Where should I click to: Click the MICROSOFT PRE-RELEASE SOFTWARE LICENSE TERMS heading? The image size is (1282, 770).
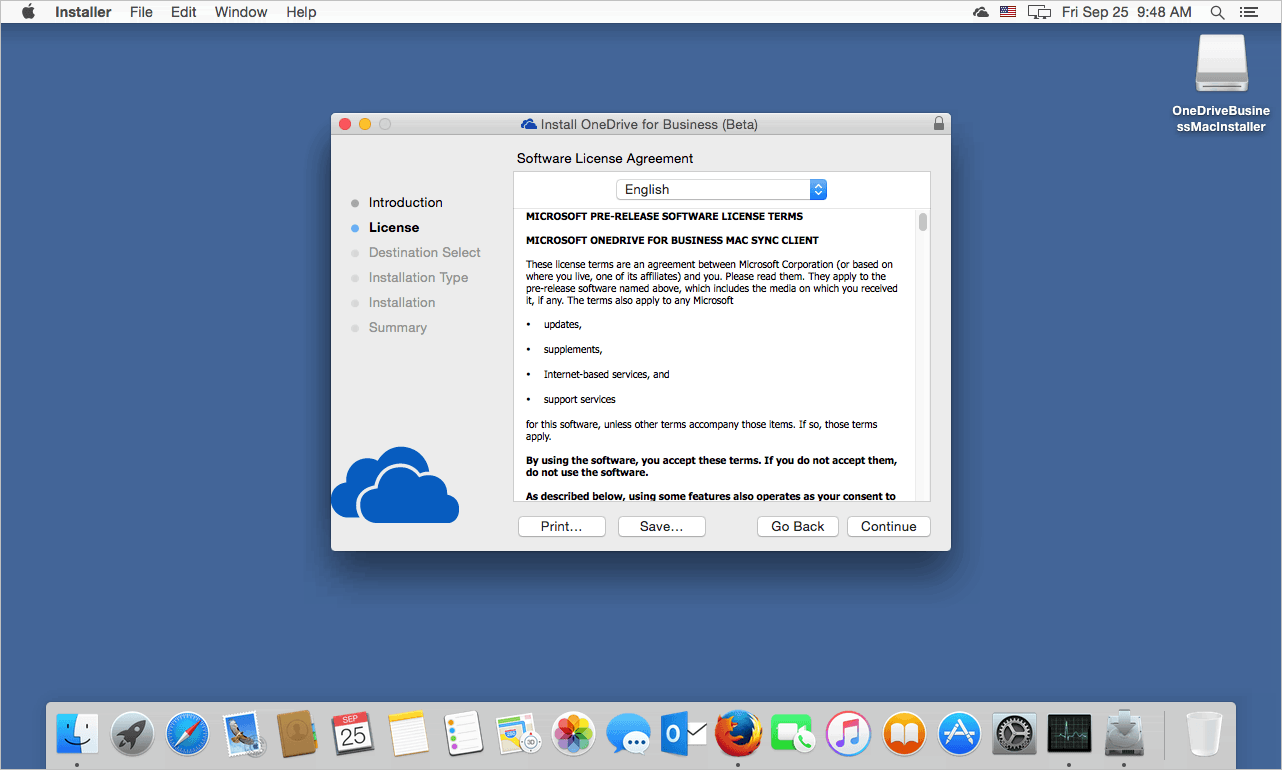coord(664,216)
